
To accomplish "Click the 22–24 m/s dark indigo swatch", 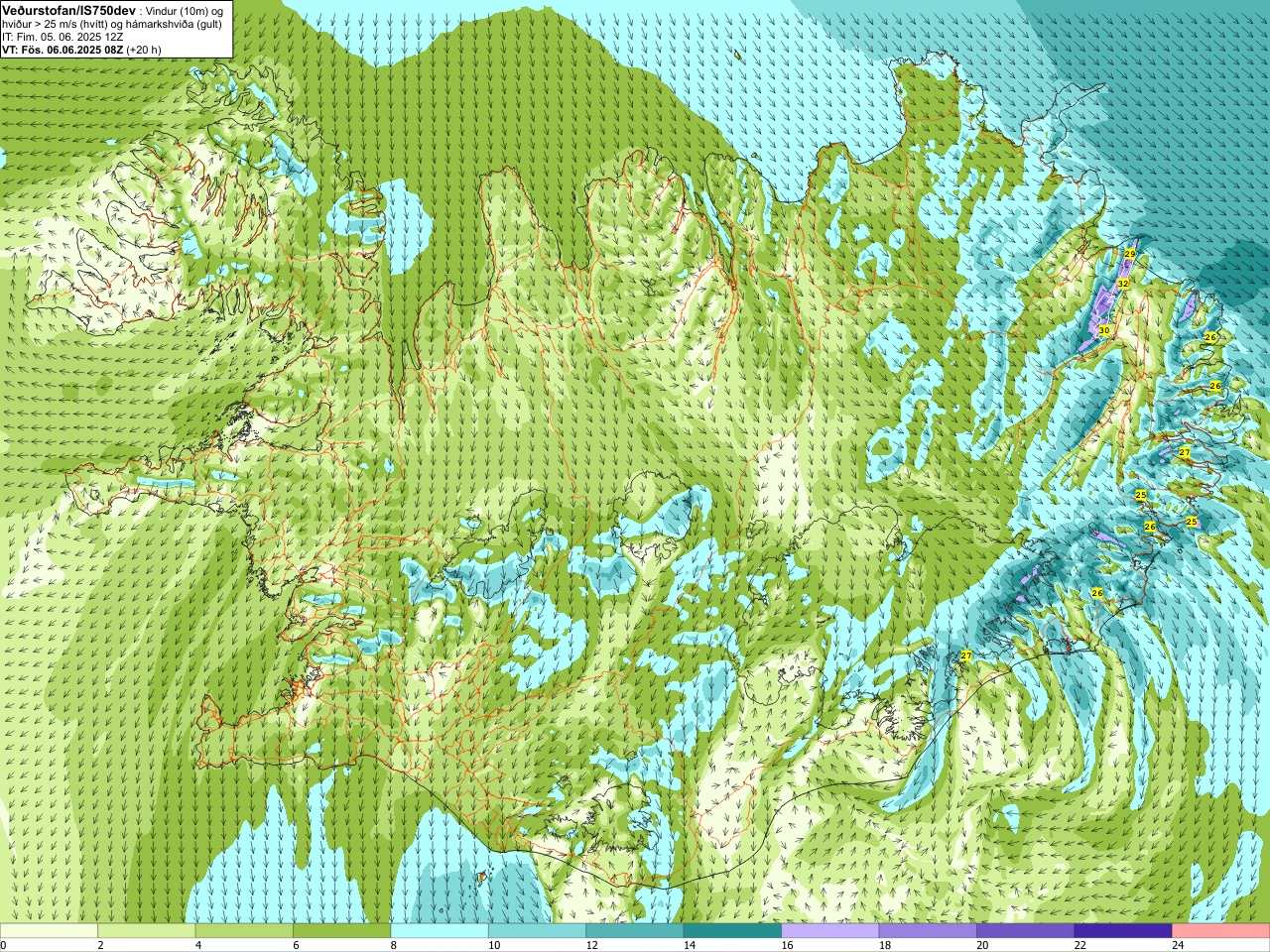I will tap(1123, 931).
